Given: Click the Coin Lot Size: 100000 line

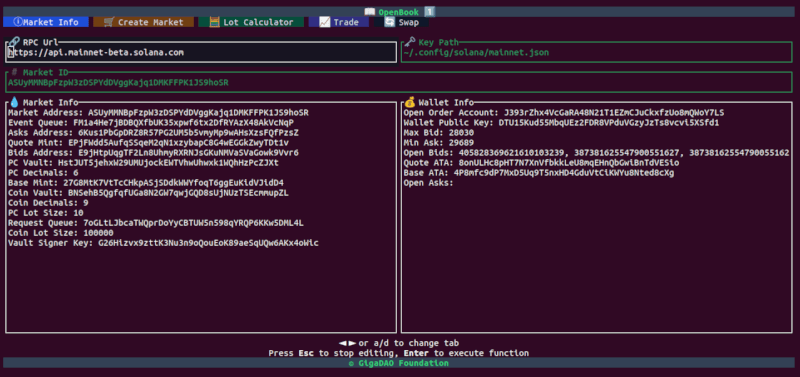Looking at the screenshot, I should click(60, 233).
